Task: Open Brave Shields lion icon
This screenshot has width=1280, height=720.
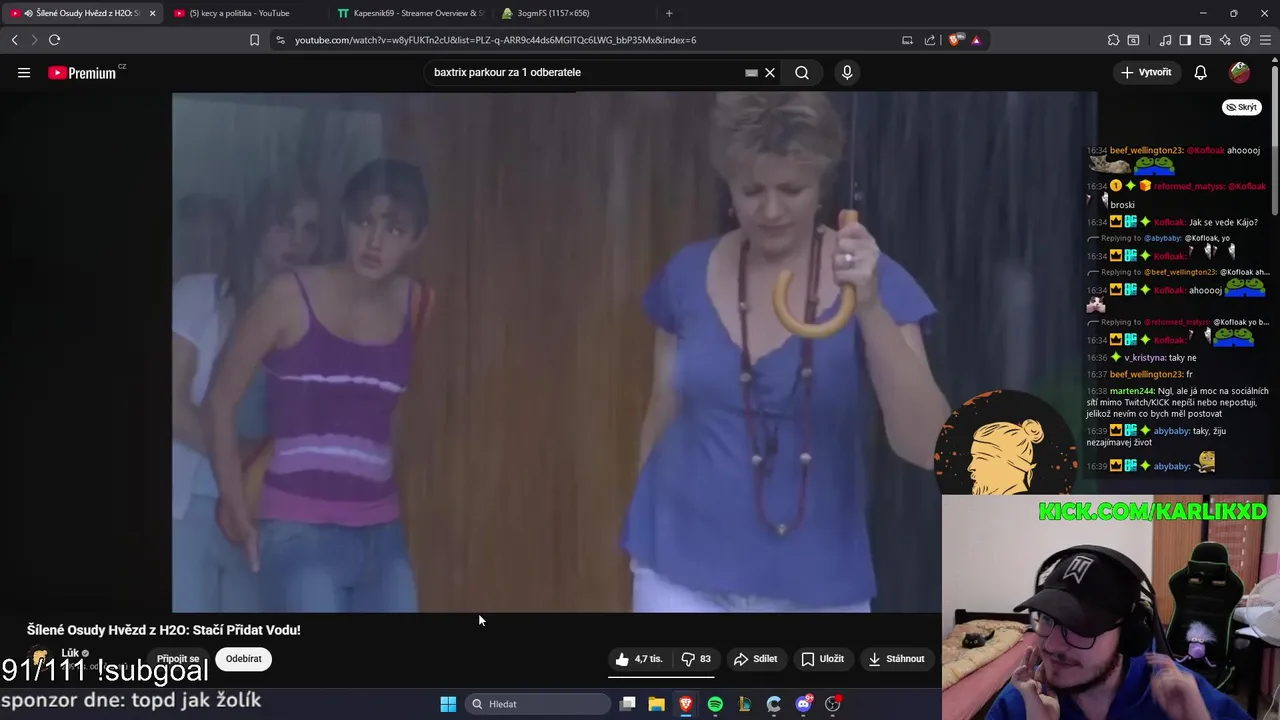Action: click(955, 40)
